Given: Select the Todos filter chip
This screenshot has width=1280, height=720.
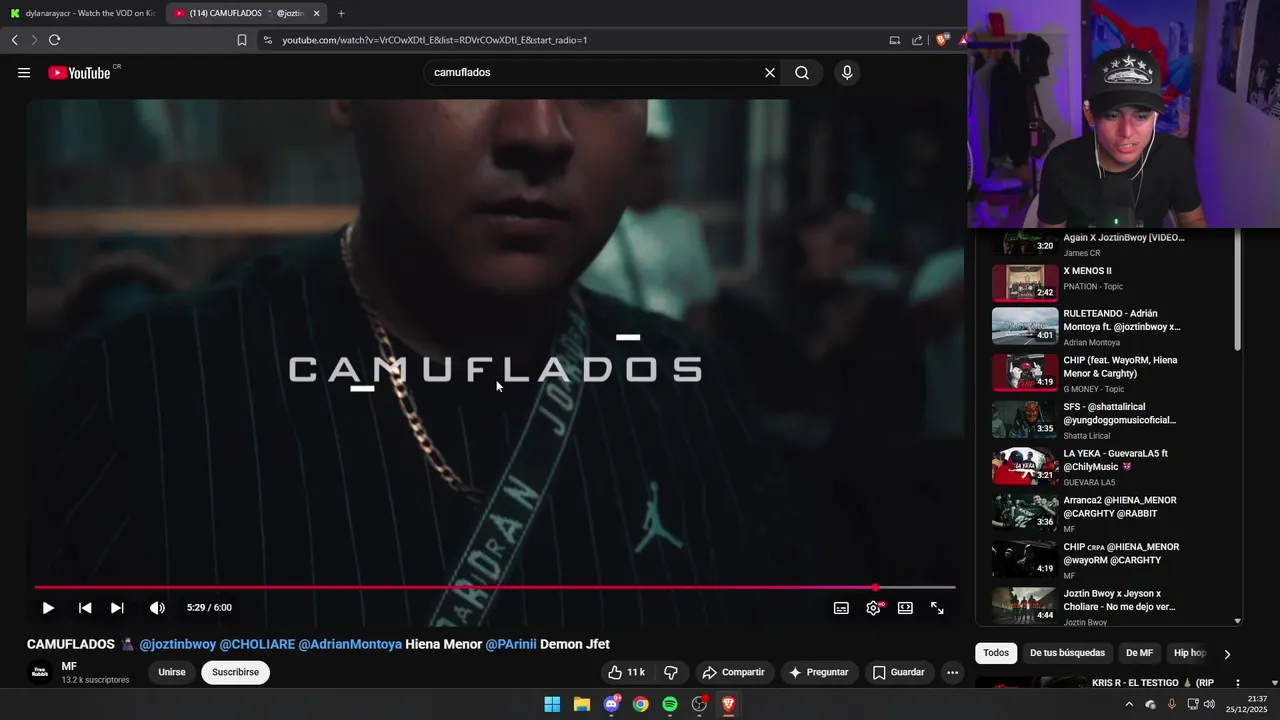Looking at the screenshot, I should [996, 653].
